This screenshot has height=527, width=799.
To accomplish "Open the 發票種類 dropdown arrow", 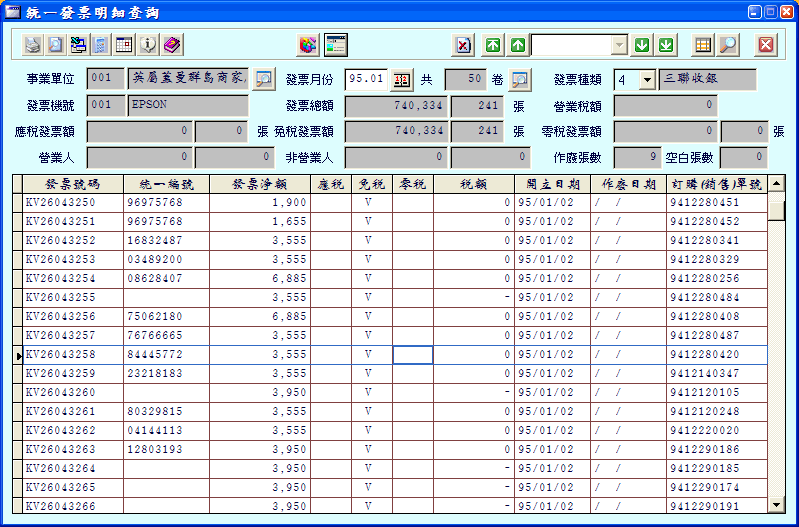I will tap(646, 79).
